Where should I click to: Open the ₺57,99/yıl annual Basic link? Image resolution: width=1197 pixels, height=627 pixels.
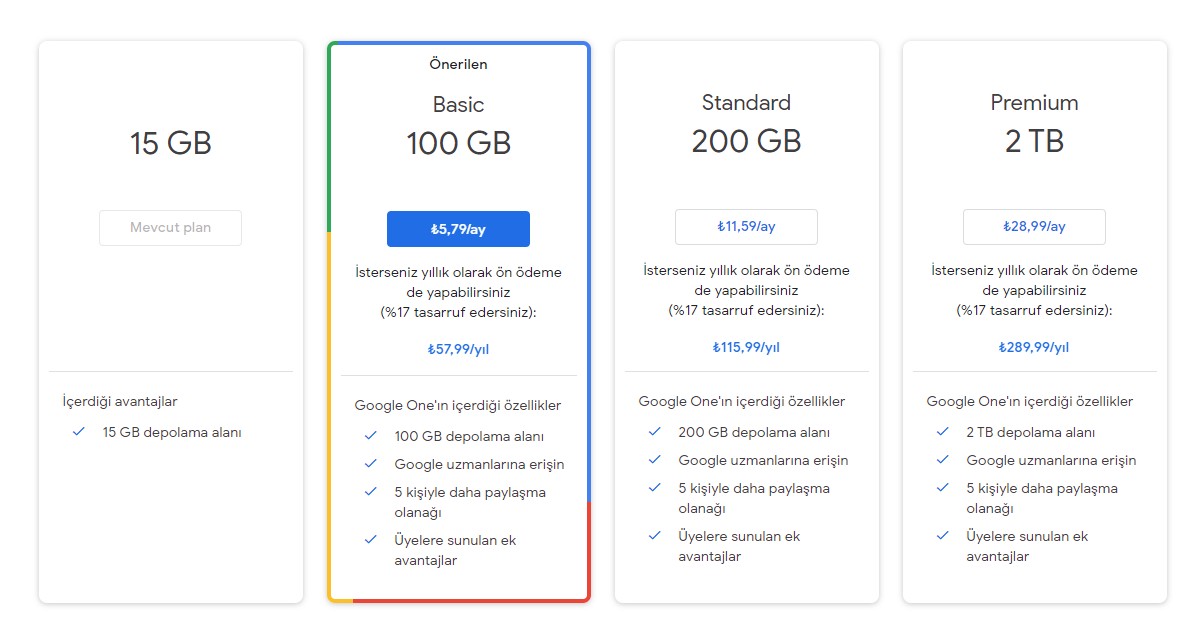coord(458,350)
